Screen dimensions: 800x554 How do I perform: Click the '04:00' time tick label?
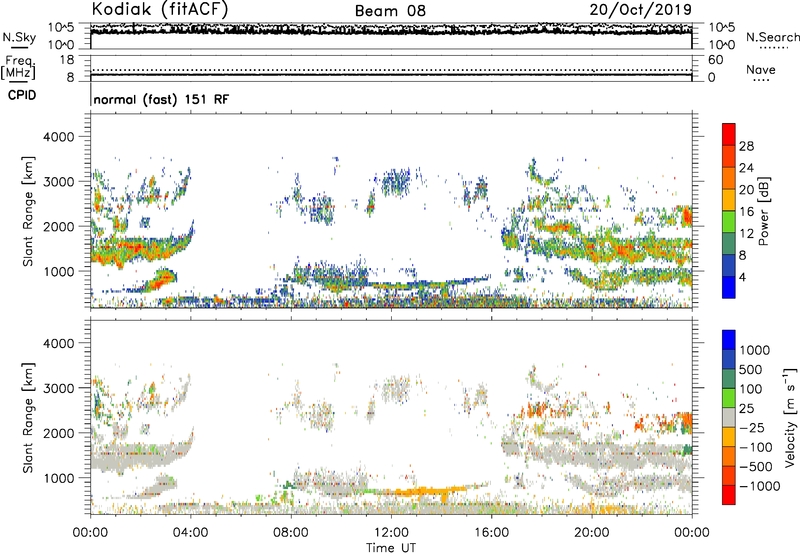coord(190,533)
